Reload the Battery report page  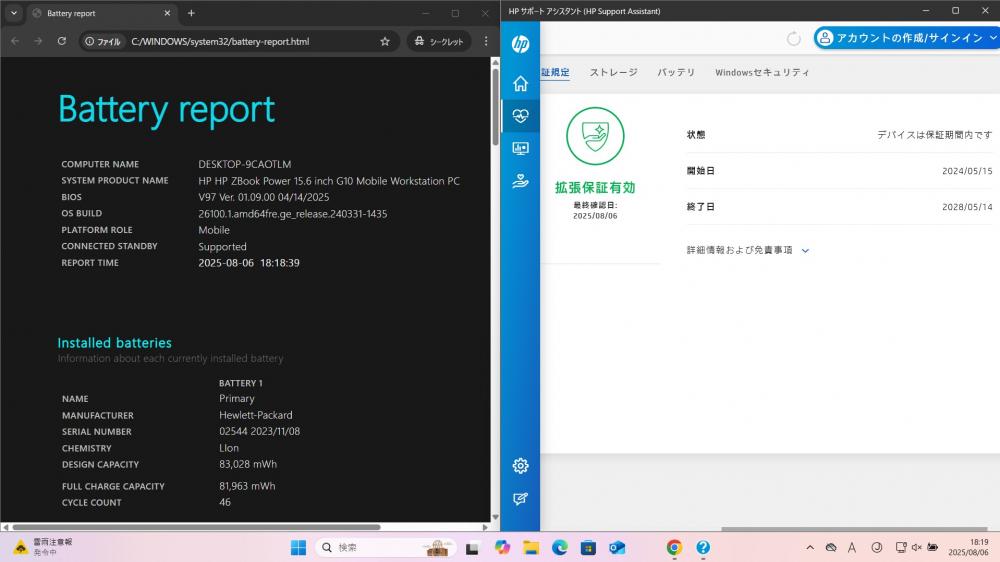[x=62, y=41]
